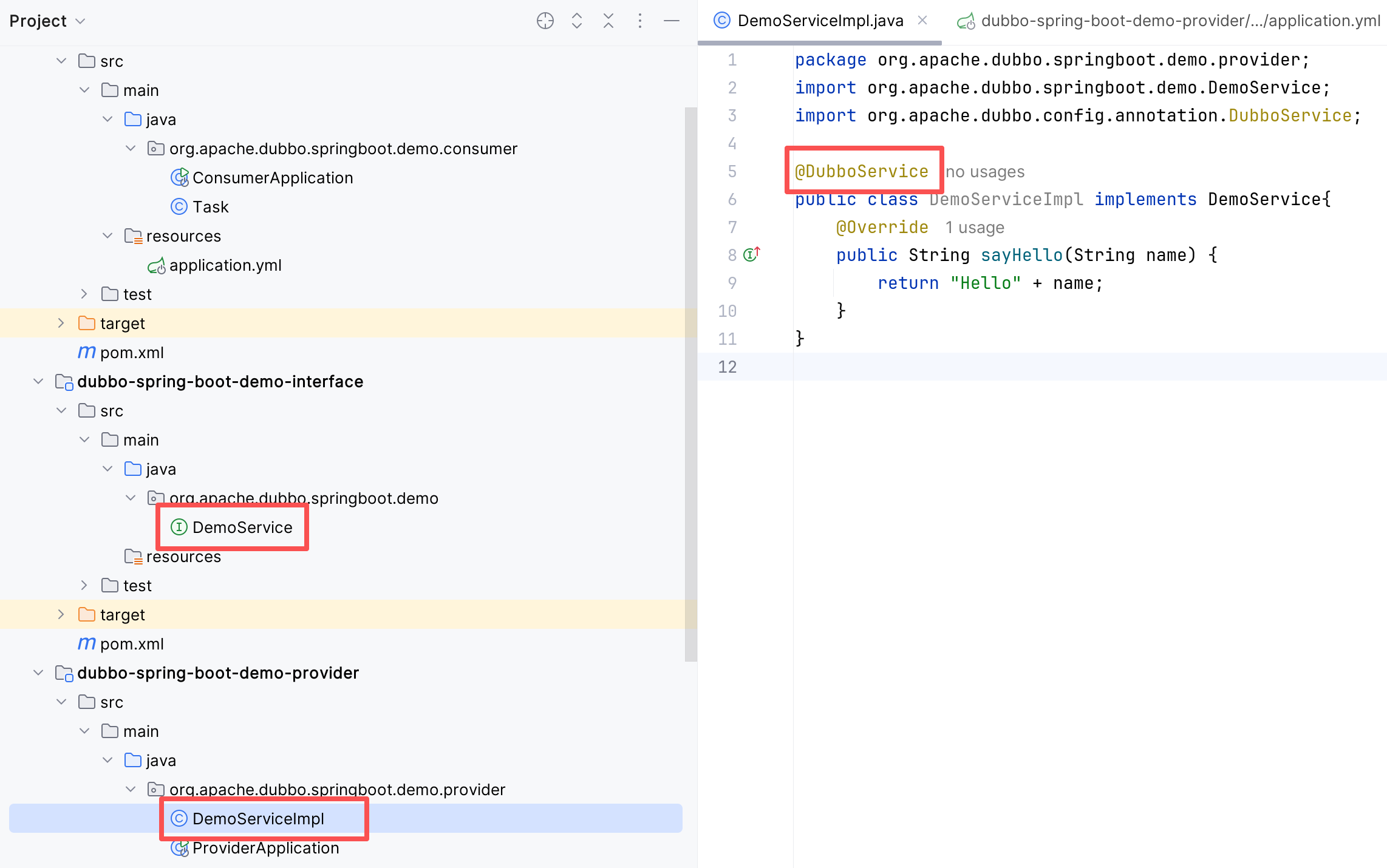Switch to the provider application.yml tab
Image resolution: width=1387 pixels, height=868 pixels.
[x=1170, y=21]
